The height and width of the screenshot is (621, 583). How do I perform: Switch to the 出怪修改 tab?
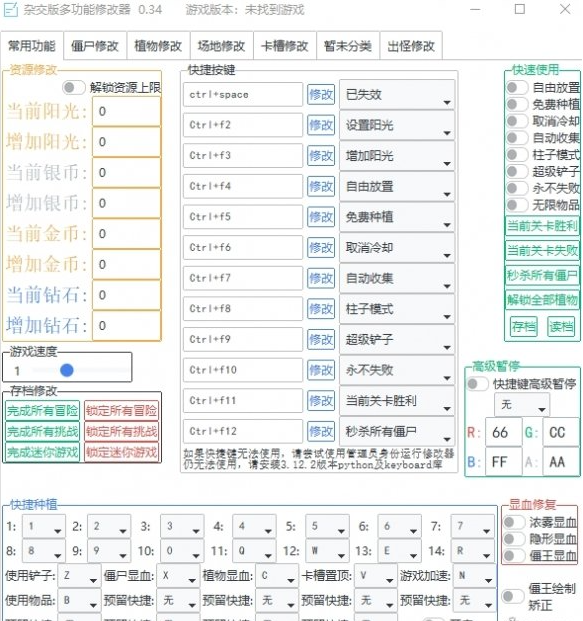click(x=411, y=46)
